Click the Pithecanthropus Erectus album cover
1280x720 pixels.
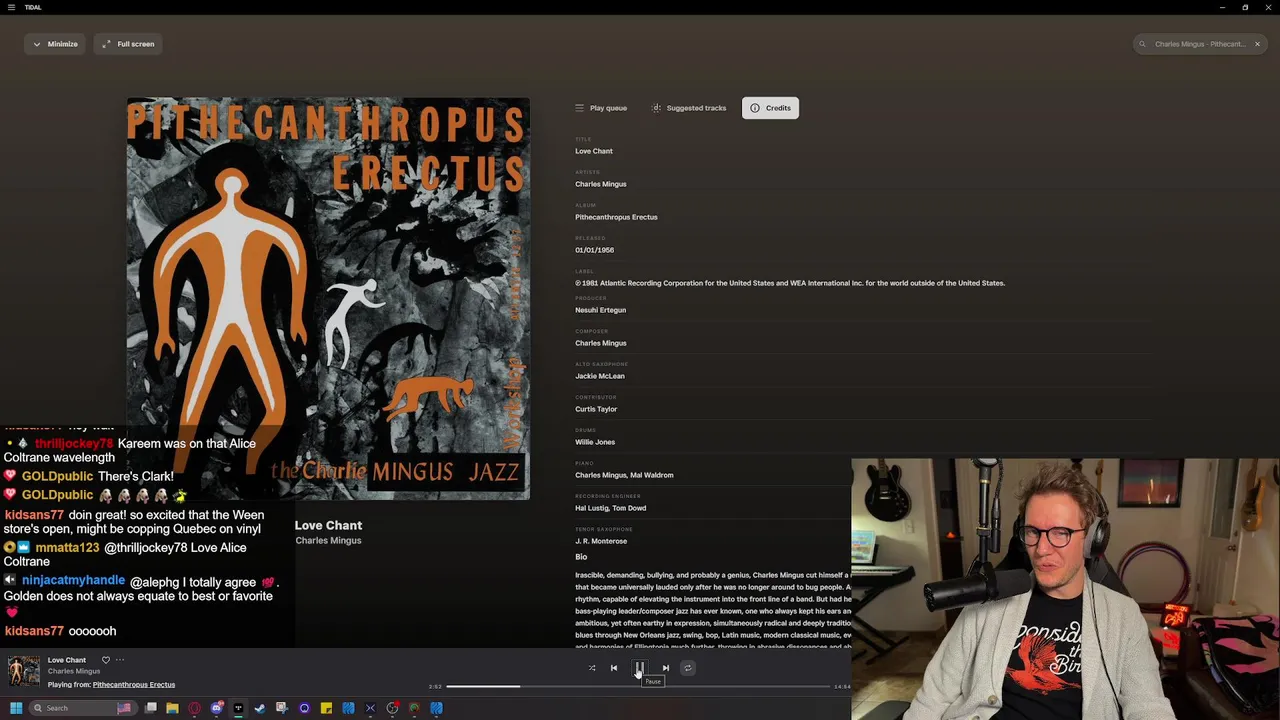(328, 298)
